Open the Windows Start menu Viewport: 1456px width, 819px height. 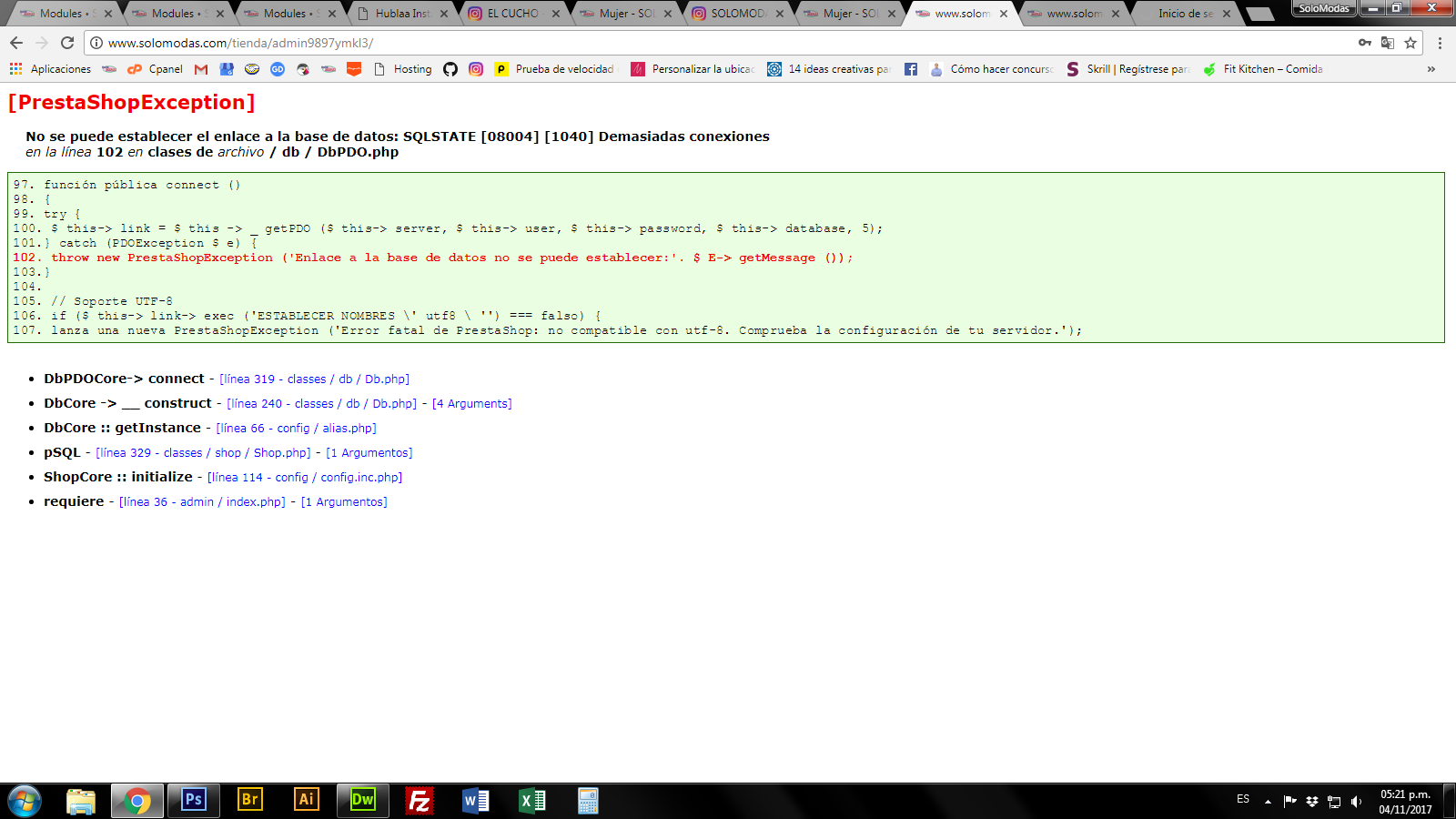click(25, 801)
